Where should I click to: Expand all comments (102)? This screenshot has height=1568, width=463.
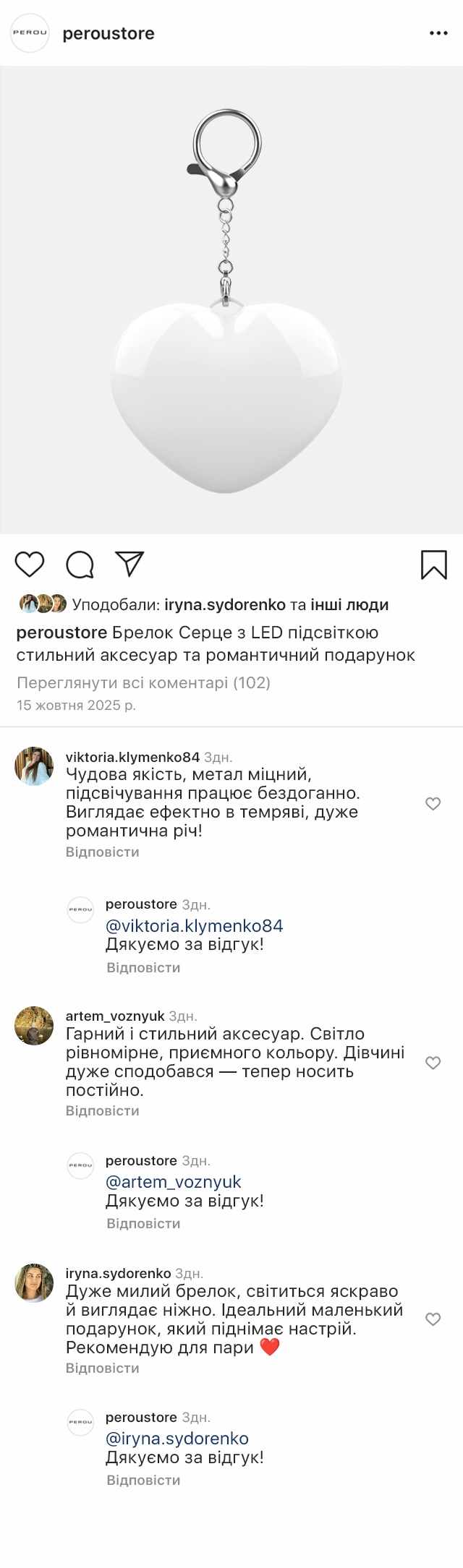tap(143, 682)
